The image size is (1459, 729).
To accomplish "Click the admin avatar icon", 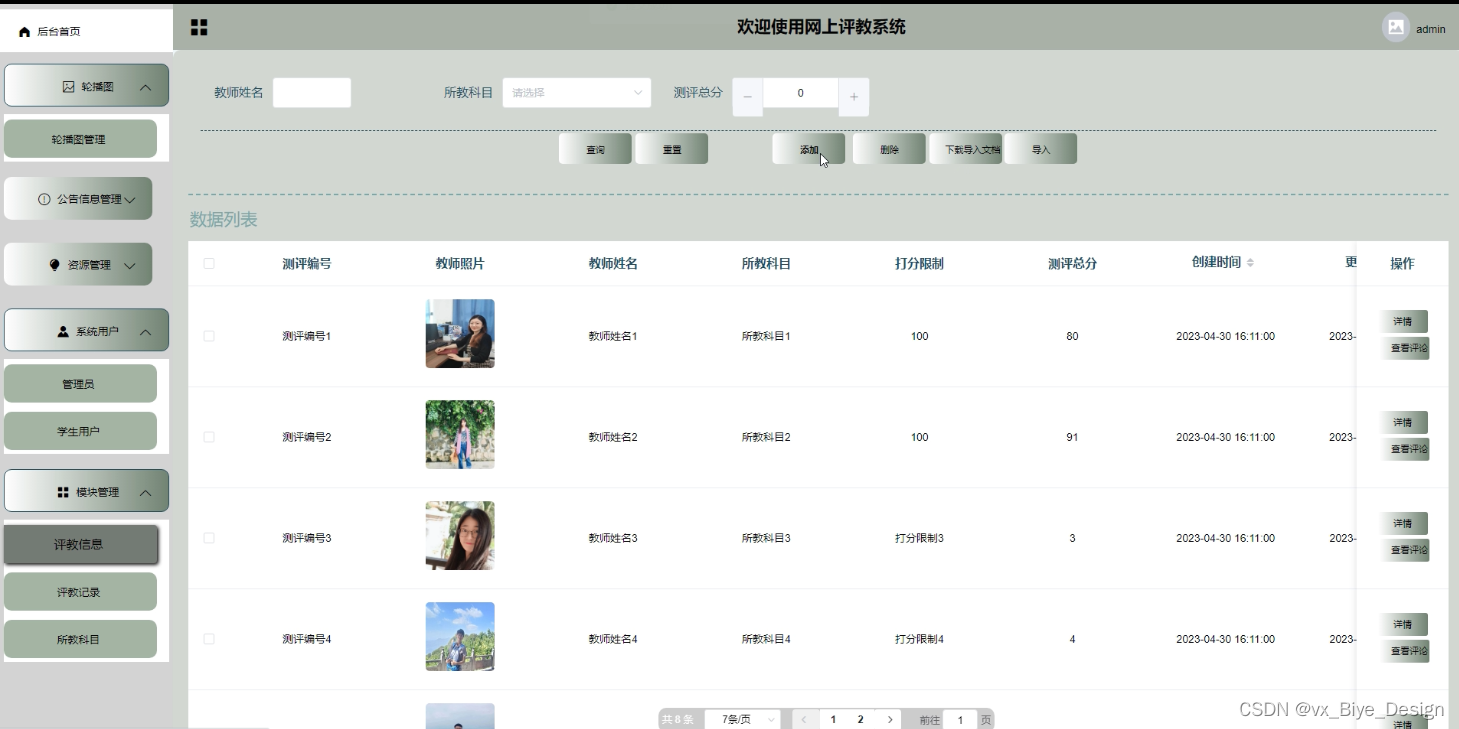I will point(1396,28).
